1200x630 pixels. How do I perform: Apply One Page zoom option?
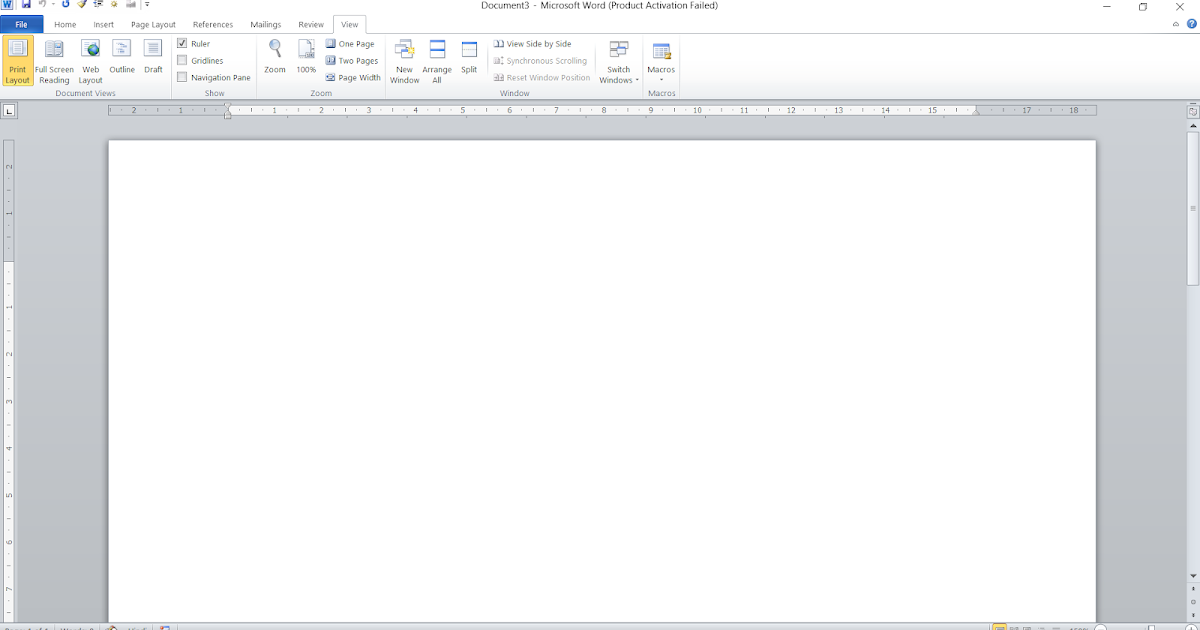click(351, 43)
